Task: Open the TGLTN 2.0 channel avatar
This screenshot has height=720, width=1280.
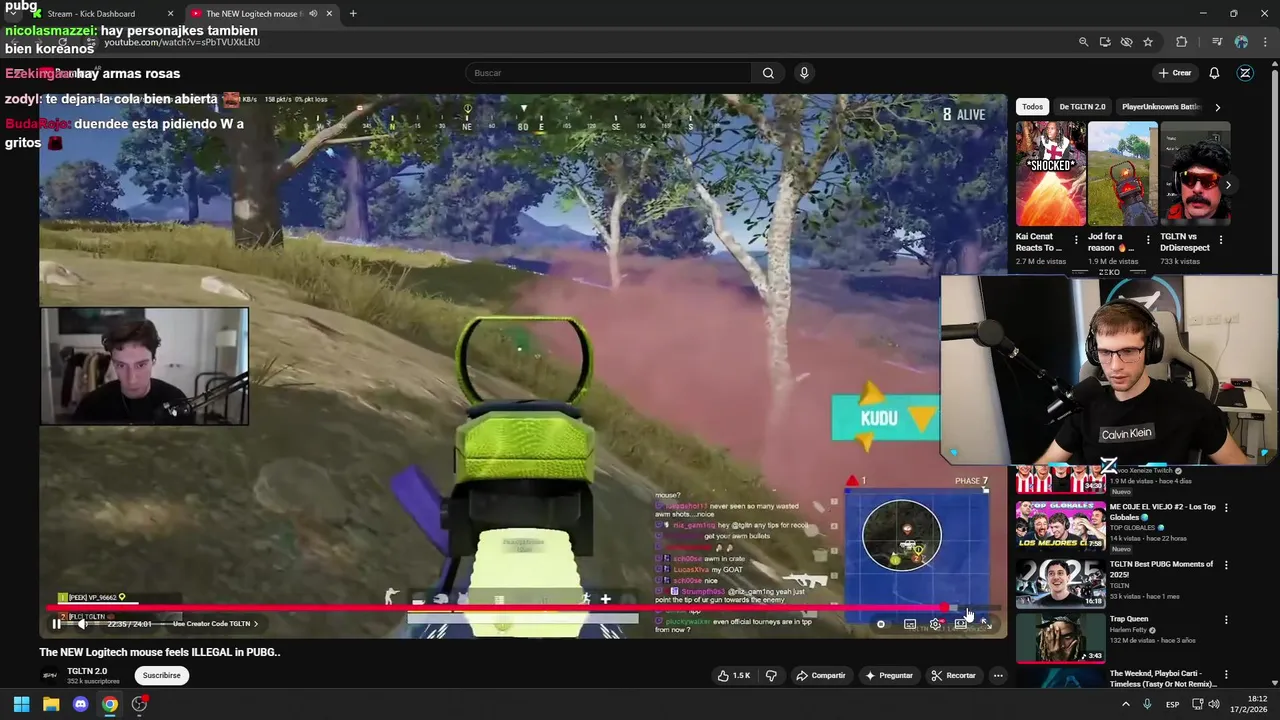Action: tap(49, 676)
